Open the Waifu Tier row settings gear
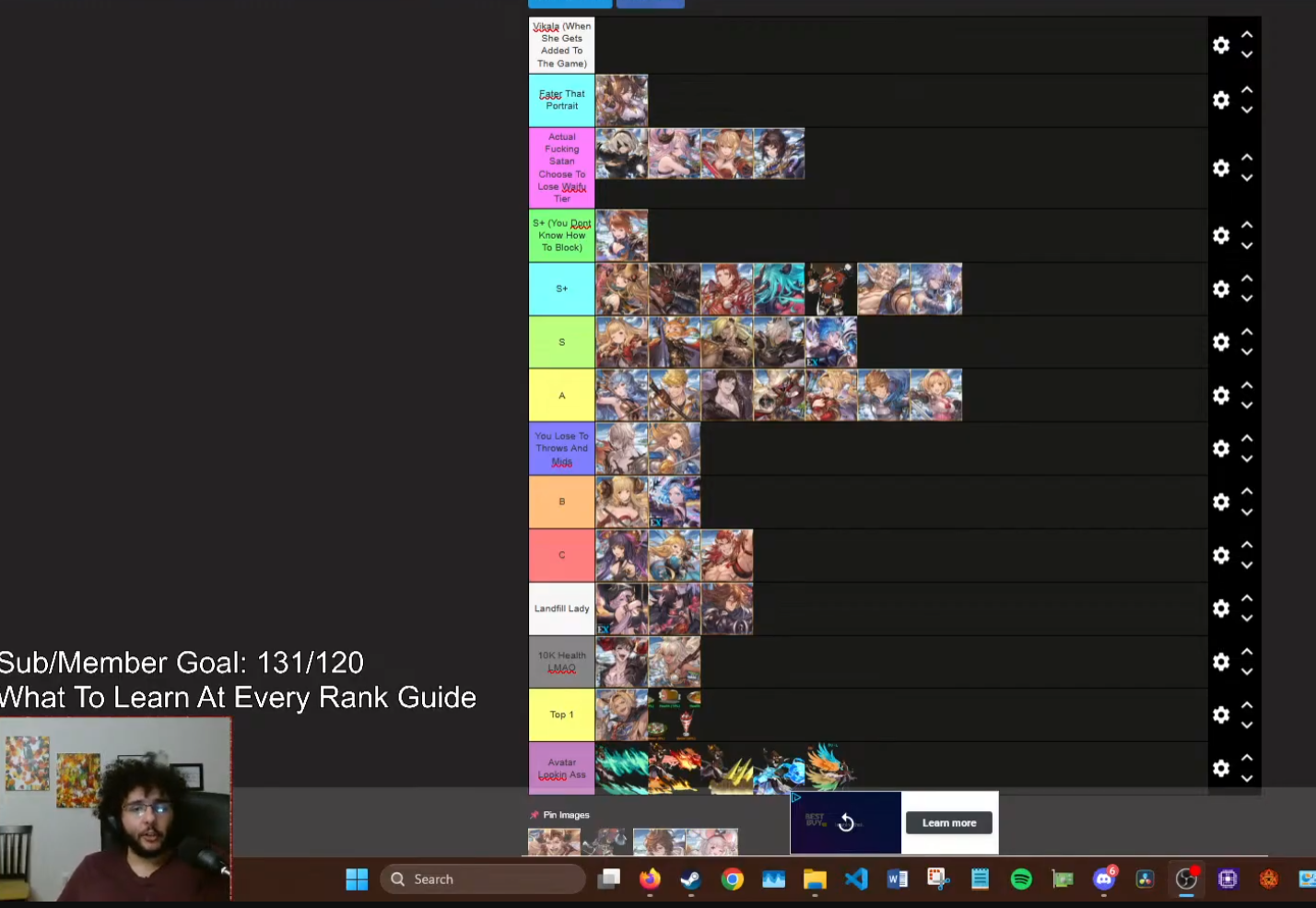Viewport: 1316px width, 908px height. (1221, 168)
